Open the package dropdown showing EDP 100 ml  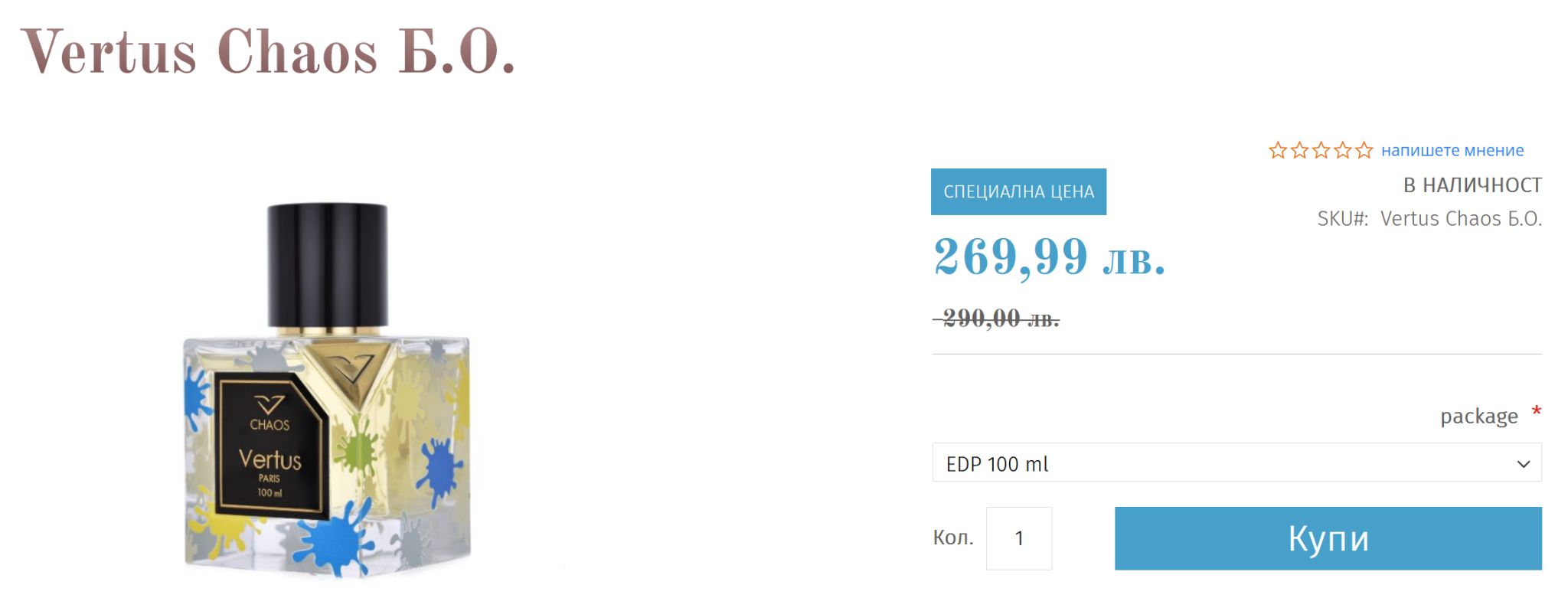point(1225,463)
